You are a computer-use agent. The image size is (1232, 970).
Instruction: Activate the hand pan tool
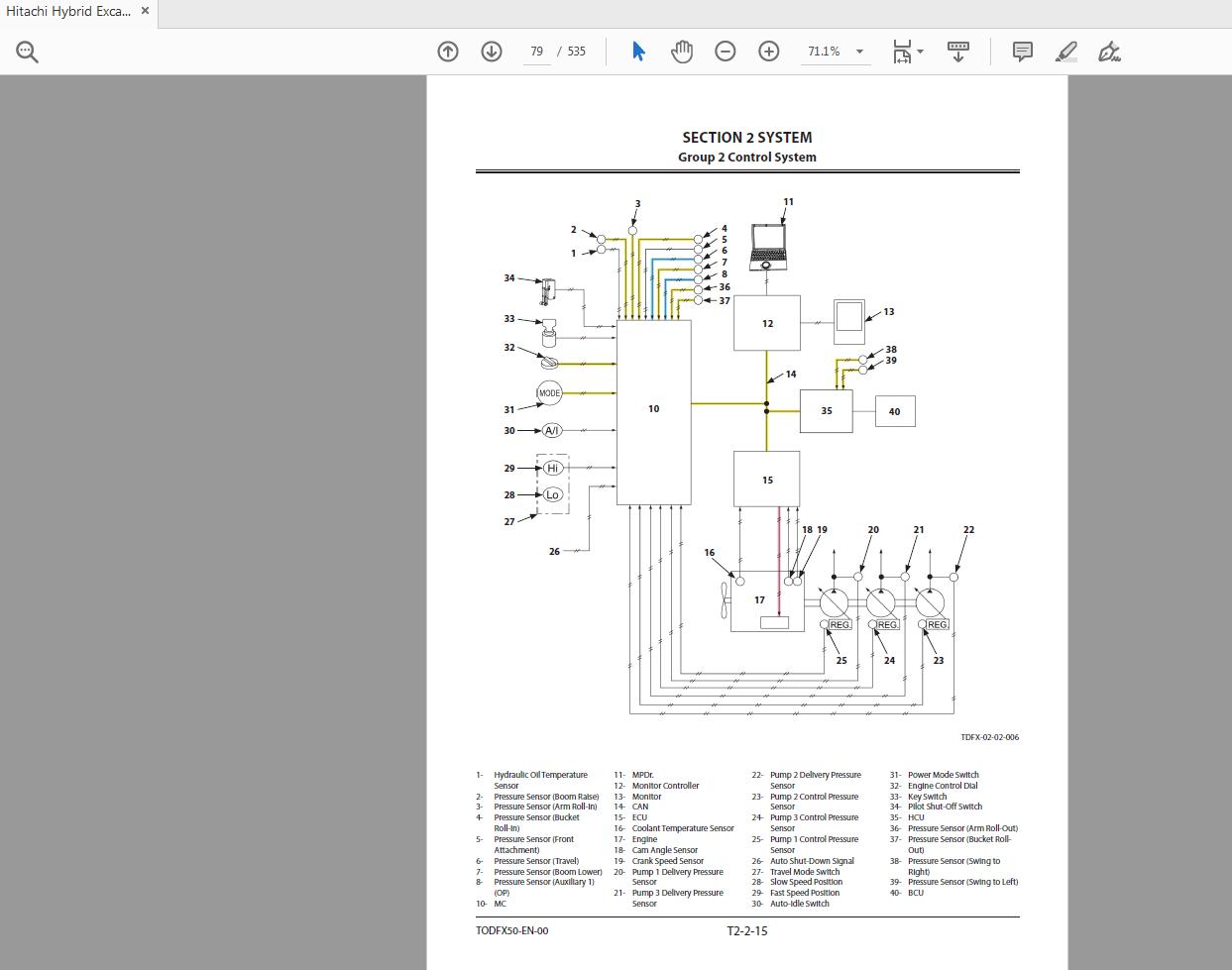coord(682,52)
